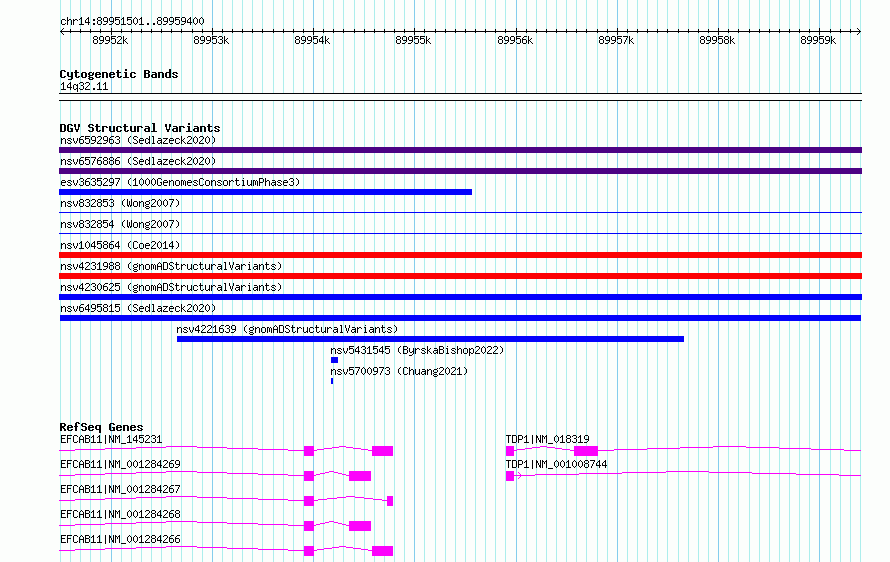This screenshot has width=890, height=562.
Task: Click the Cytogenetic Bands track title
Action: point(119,74)
